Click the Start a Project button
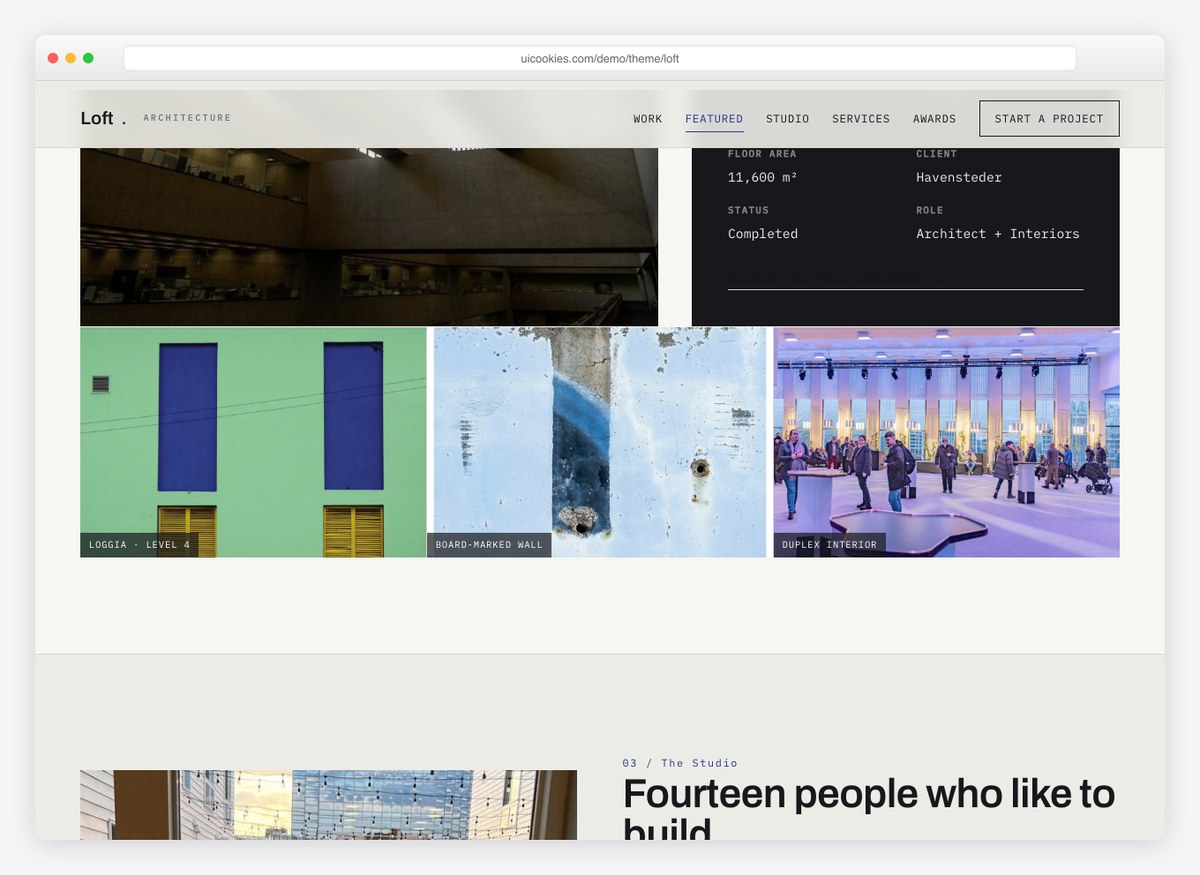This screenshot has width=1200, height=875. point(1049,118)
